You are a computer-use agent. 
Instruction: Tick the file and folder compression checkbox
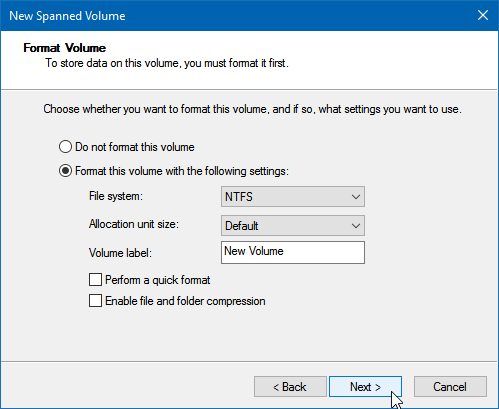pos(95,301)
